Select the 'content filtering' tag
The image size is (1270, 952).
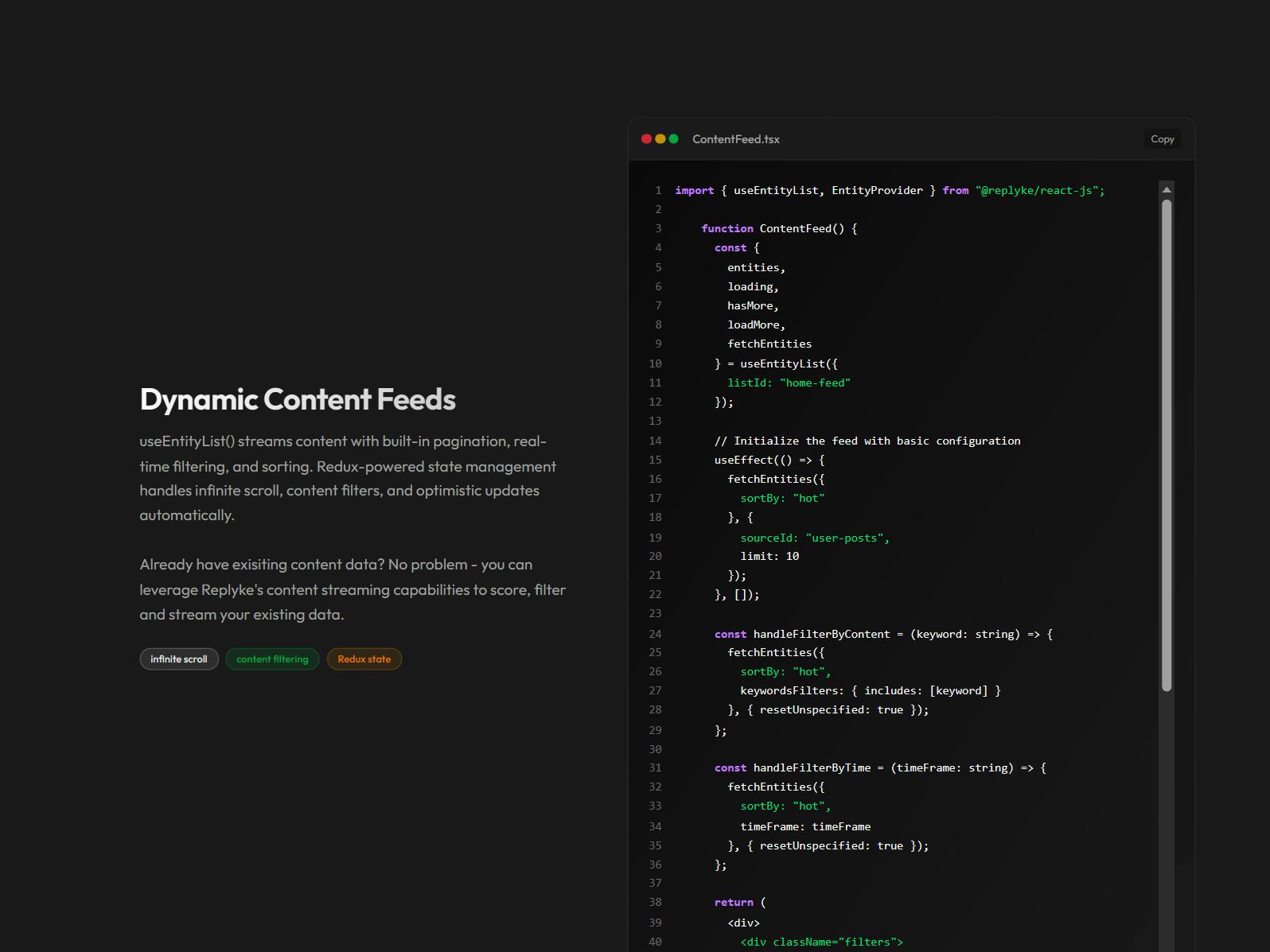(x=272, y=659)
